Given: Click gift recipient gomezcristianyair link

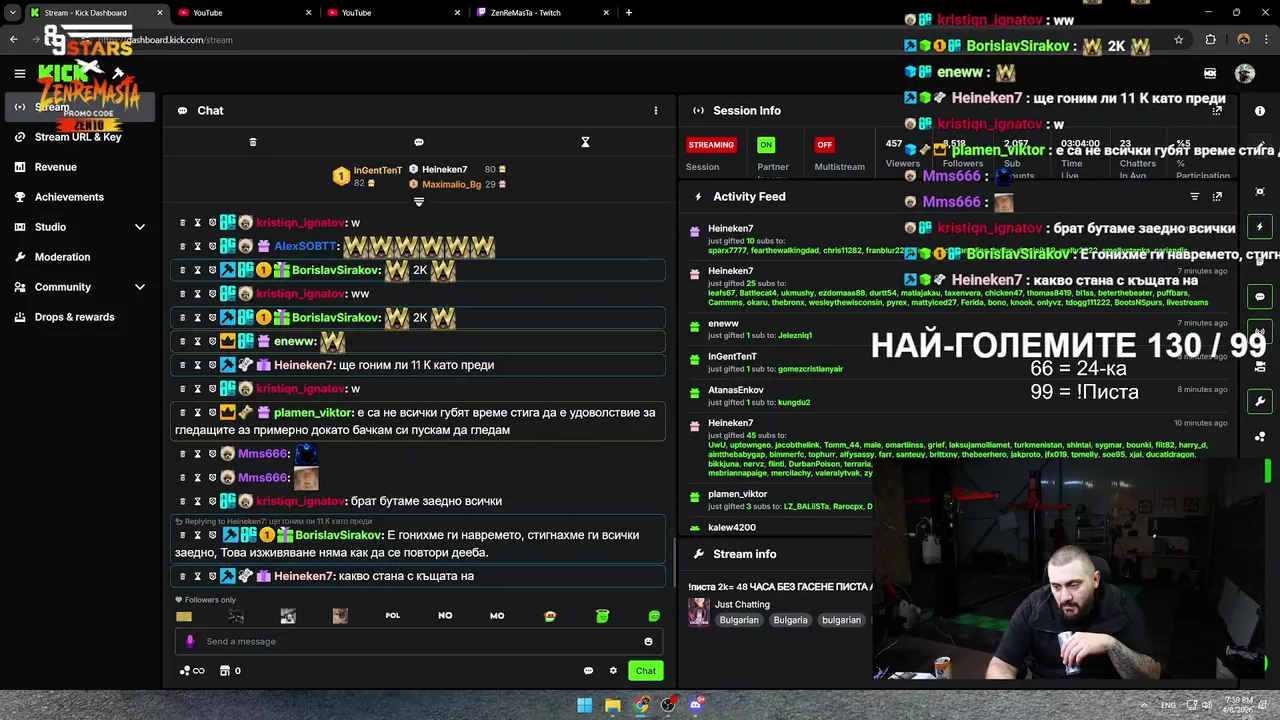Looking at the screenshot, I should point(810,369).
